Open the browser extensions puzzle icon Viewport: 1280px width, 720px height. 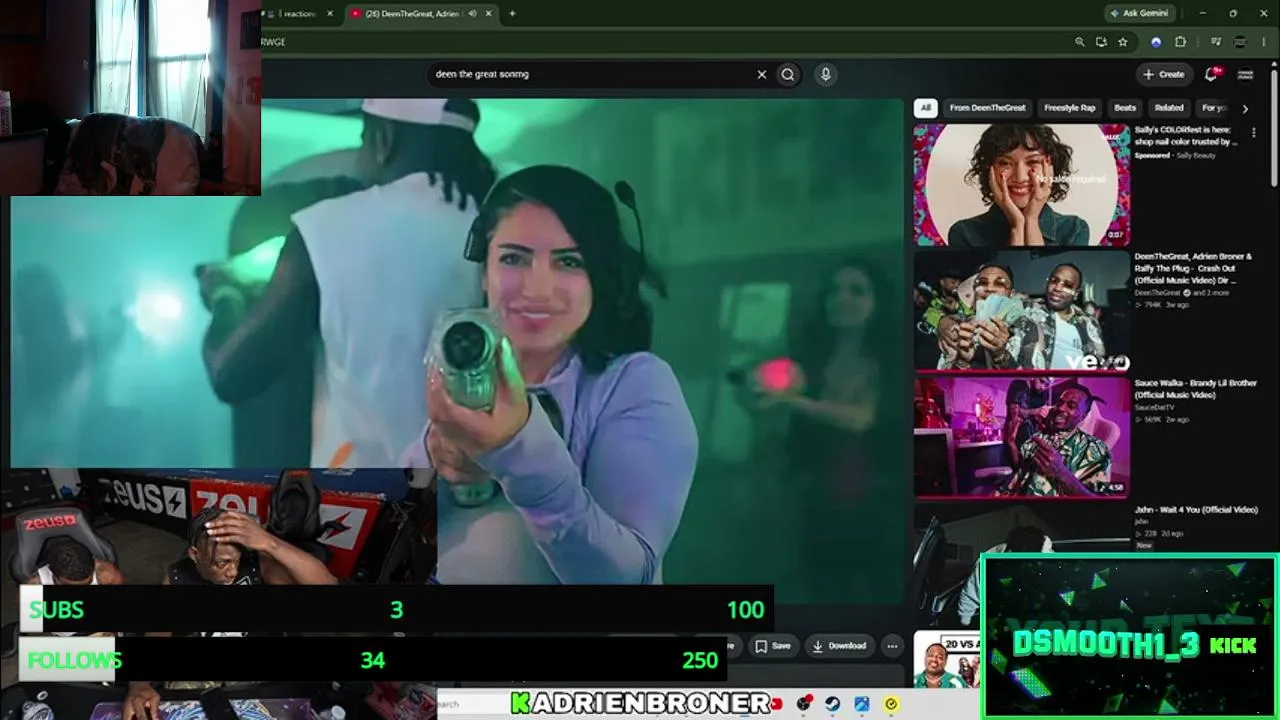(1180, 42)
